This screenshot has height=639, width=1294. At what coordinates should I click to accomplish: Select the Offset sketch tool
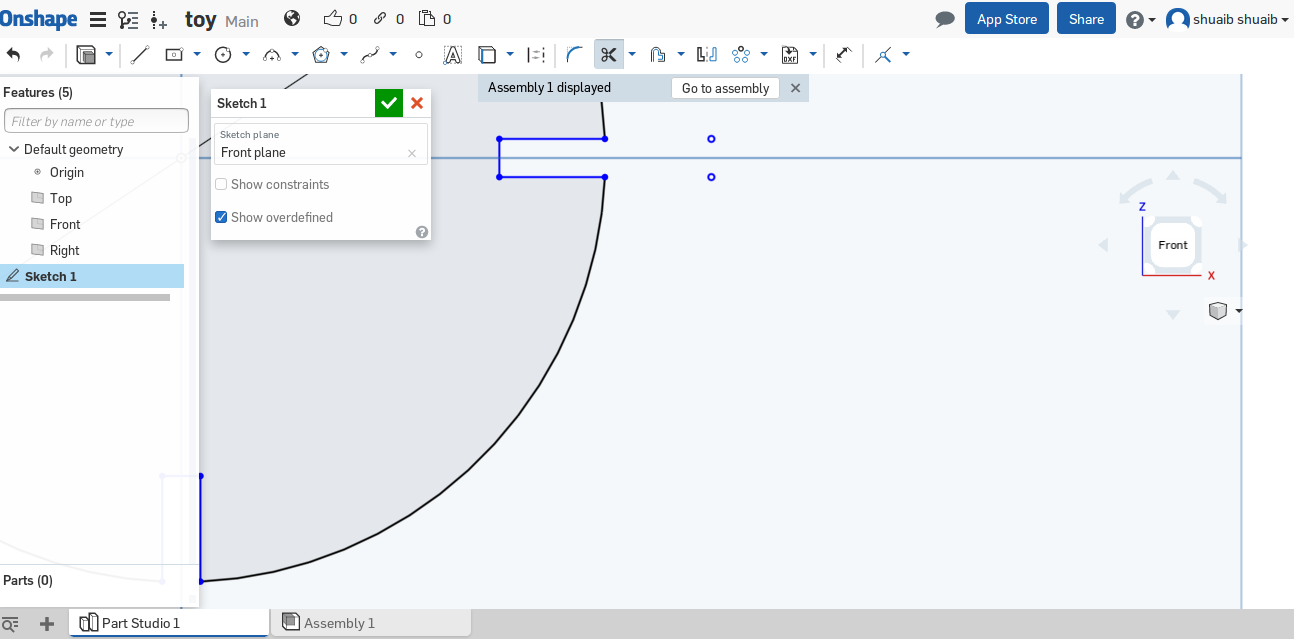[x=657, y=54]
